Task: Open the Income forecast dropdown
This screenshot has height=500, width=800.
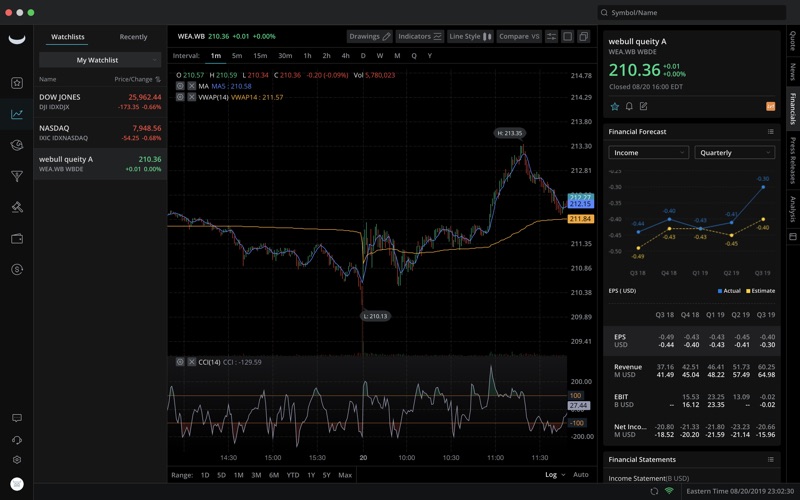Action: (x=648, y=153)
